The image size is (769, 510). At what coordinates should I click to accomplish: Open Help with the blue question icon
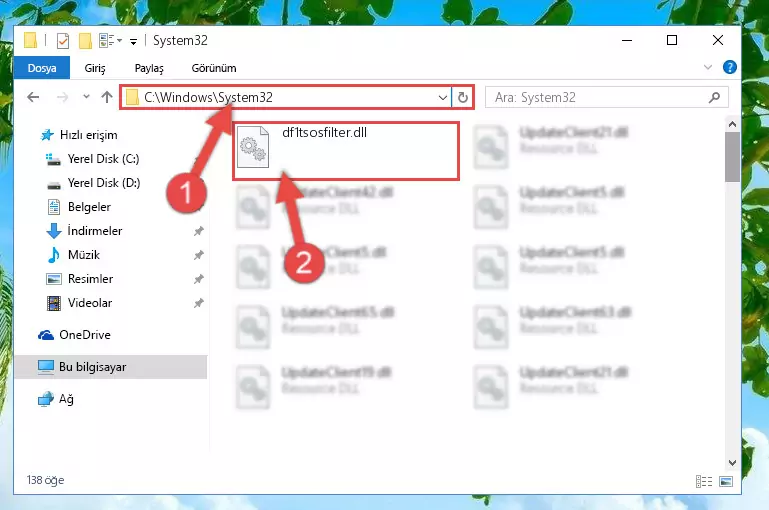click(x=730, y=67)
